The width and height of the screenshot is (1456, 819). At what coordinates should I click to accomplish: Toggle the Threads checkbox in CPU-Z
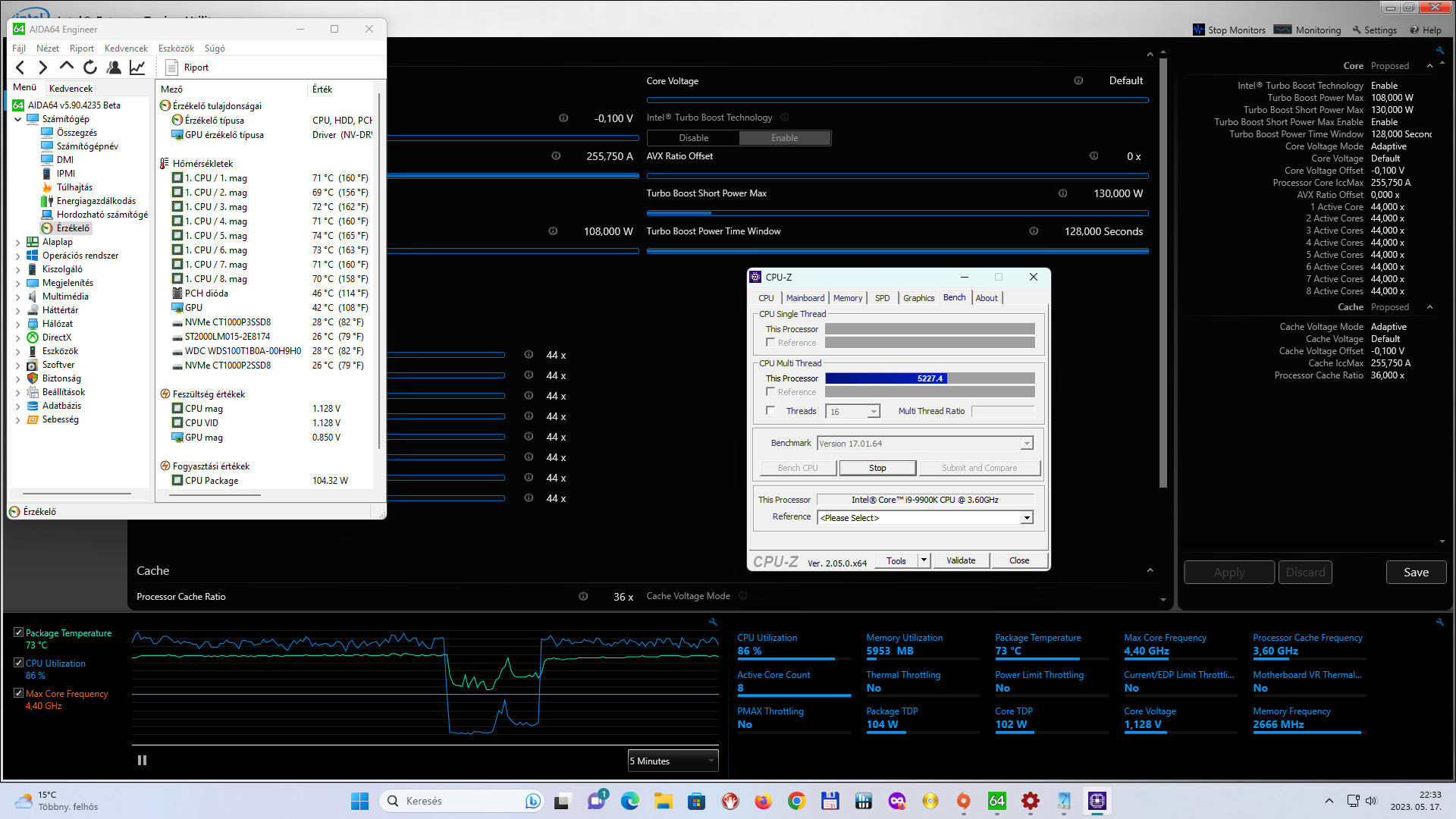(x=770, y=411)
